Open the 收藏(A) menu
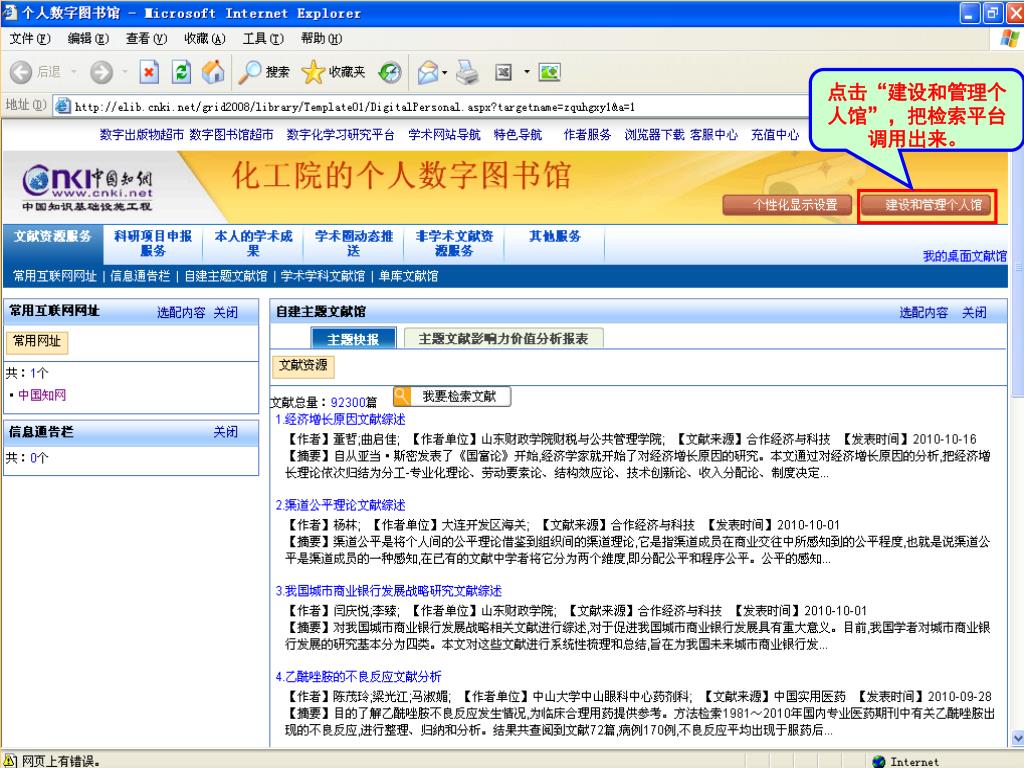The image size is (1024, 768). [204, 39]
